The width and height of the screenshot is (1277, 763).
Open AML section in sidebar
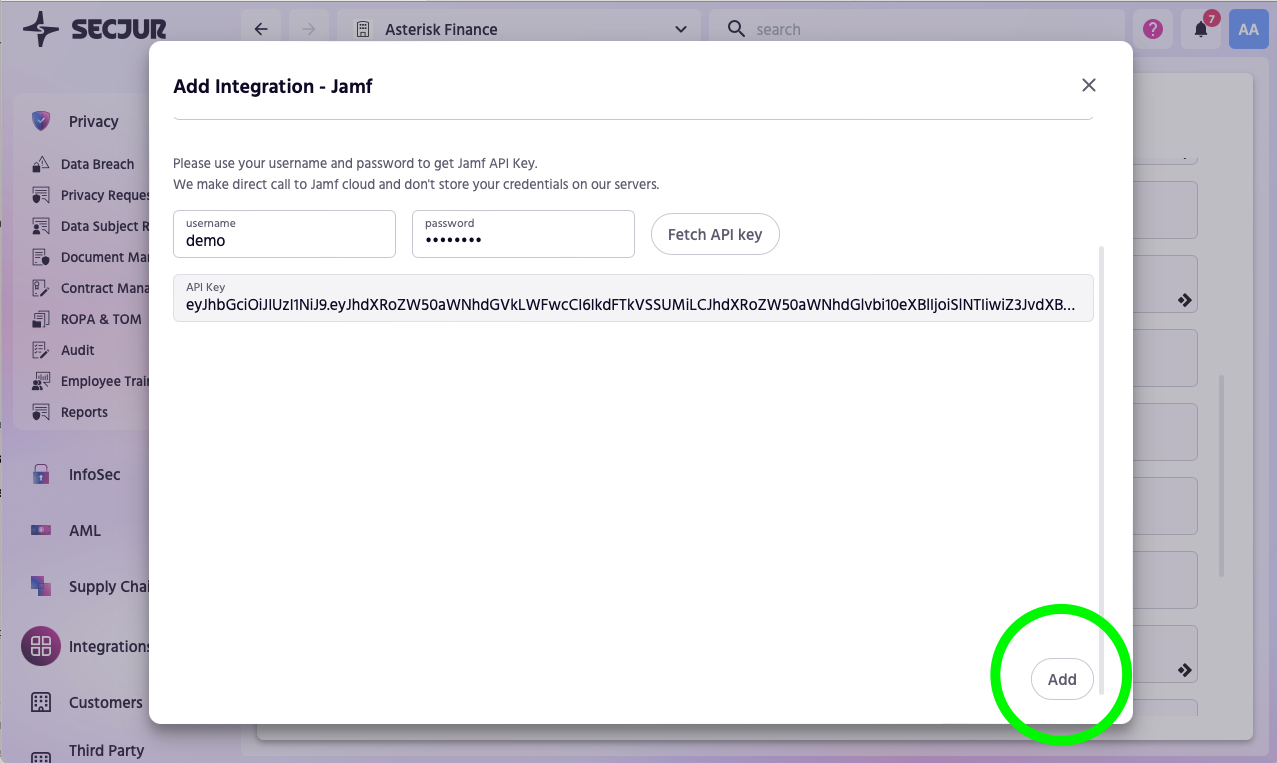(x=85, y=530)
